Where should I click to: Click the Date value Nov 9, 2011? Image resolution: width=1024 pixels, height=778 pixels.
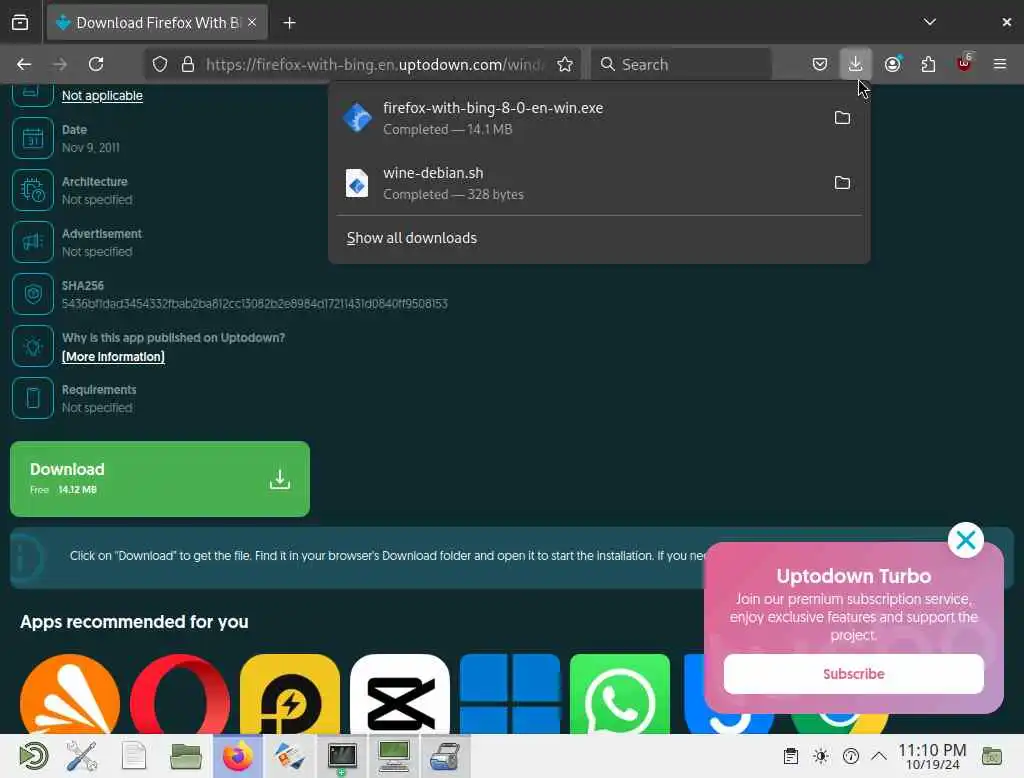coord(91,148)
